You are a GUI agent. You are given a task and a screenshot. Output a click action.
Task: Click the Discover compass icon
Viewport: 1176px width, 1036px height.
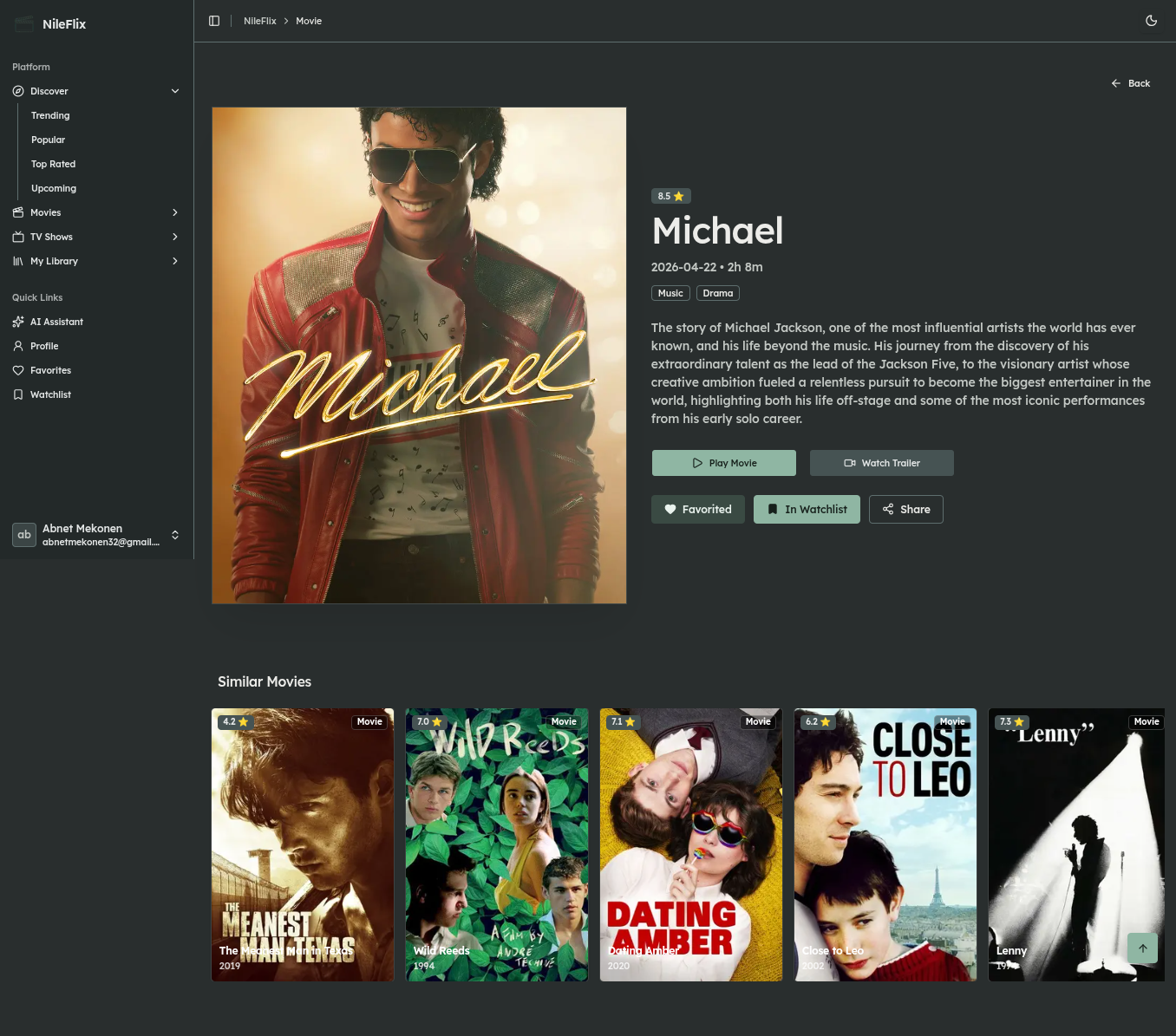click(18, 91)
